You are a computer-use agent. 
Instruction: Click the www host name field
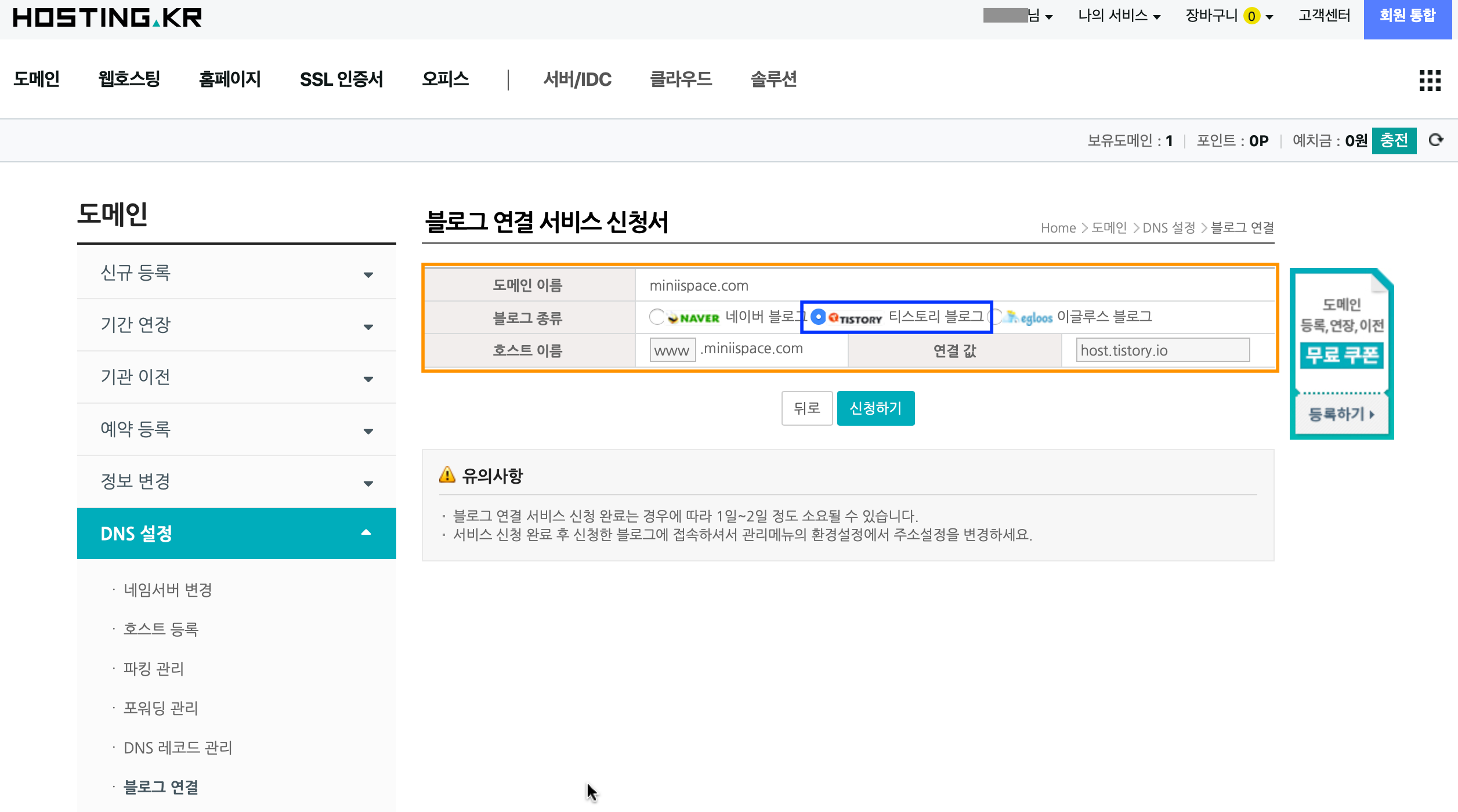pyautogui.click(x=672, y=350)
